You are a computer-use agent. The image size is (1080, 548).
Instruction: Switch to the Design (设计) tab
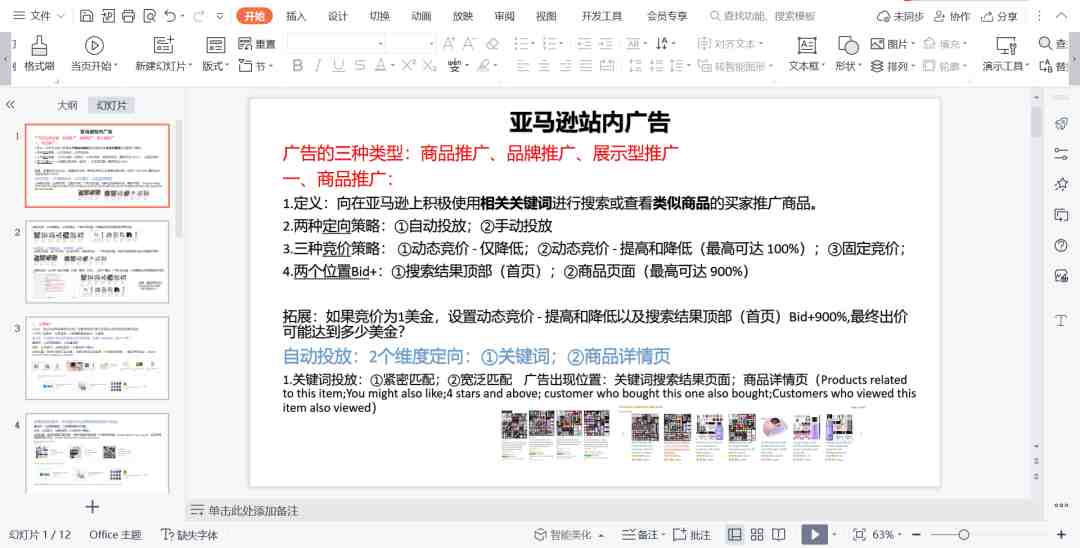click(338, 16)
